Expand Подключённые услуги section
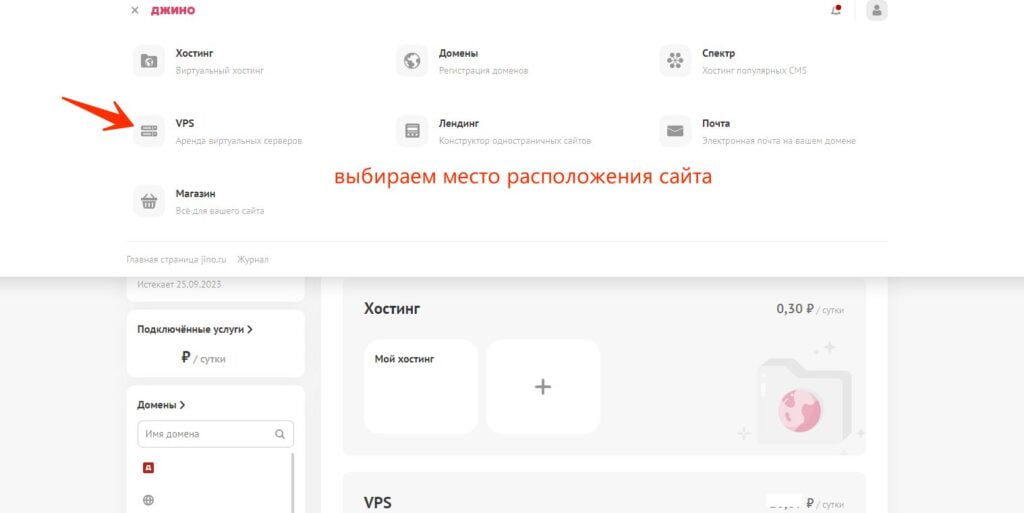 (x=195, y=330)
